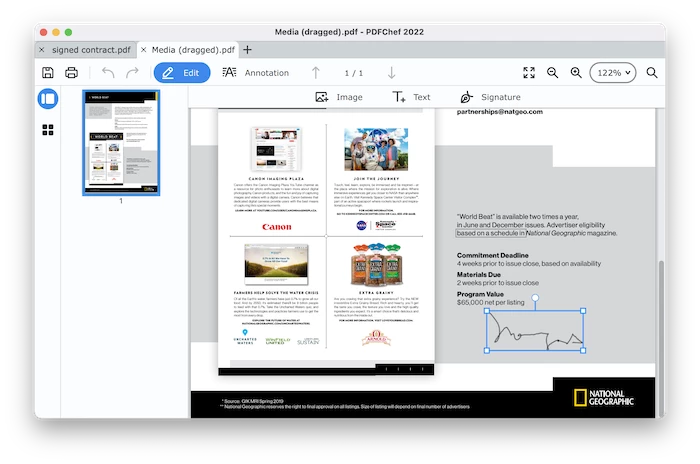
Task: Undo the last action
Action: [108, 72]
